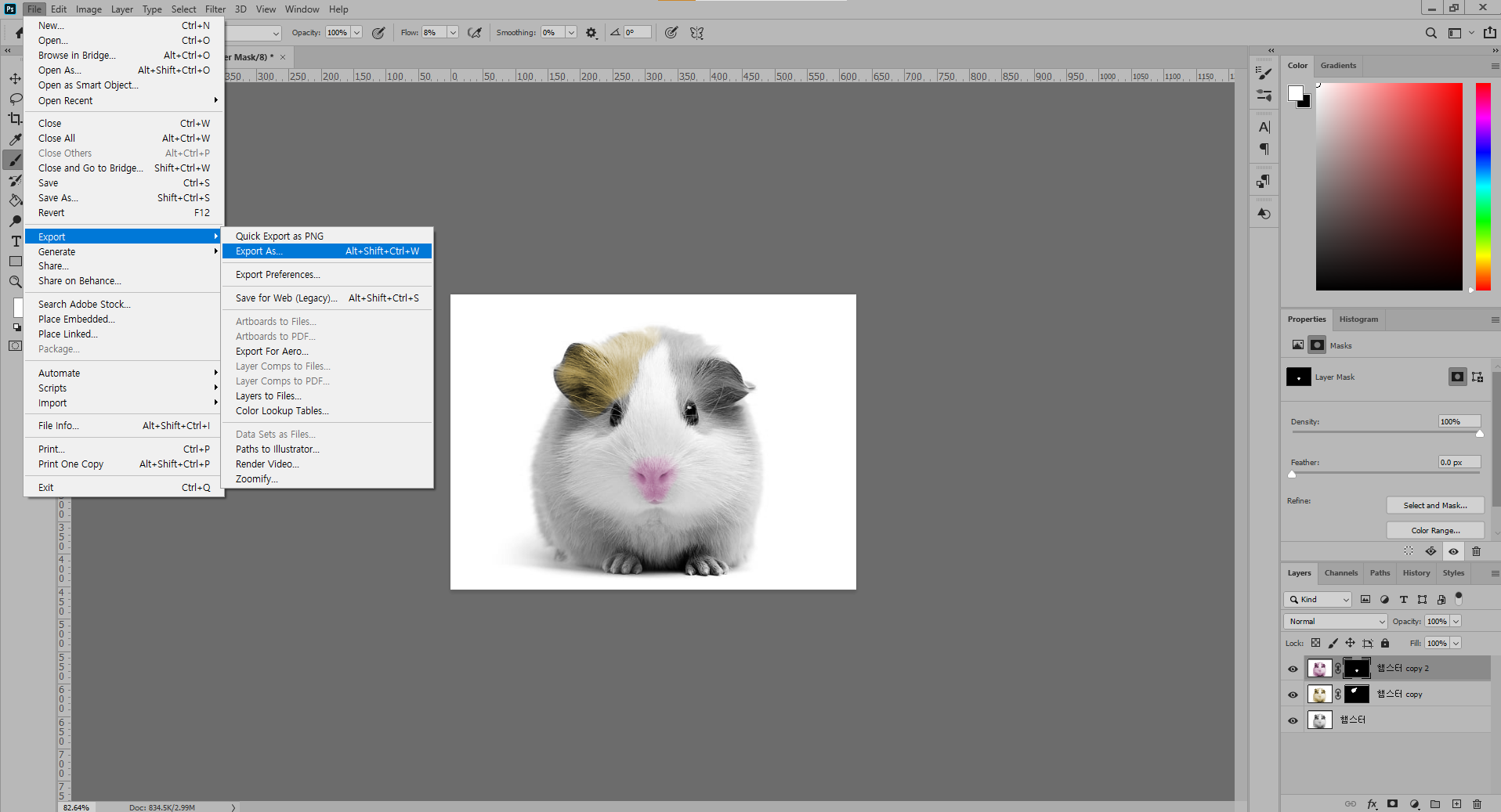Expand the Automate submenu

click(124, 373)
